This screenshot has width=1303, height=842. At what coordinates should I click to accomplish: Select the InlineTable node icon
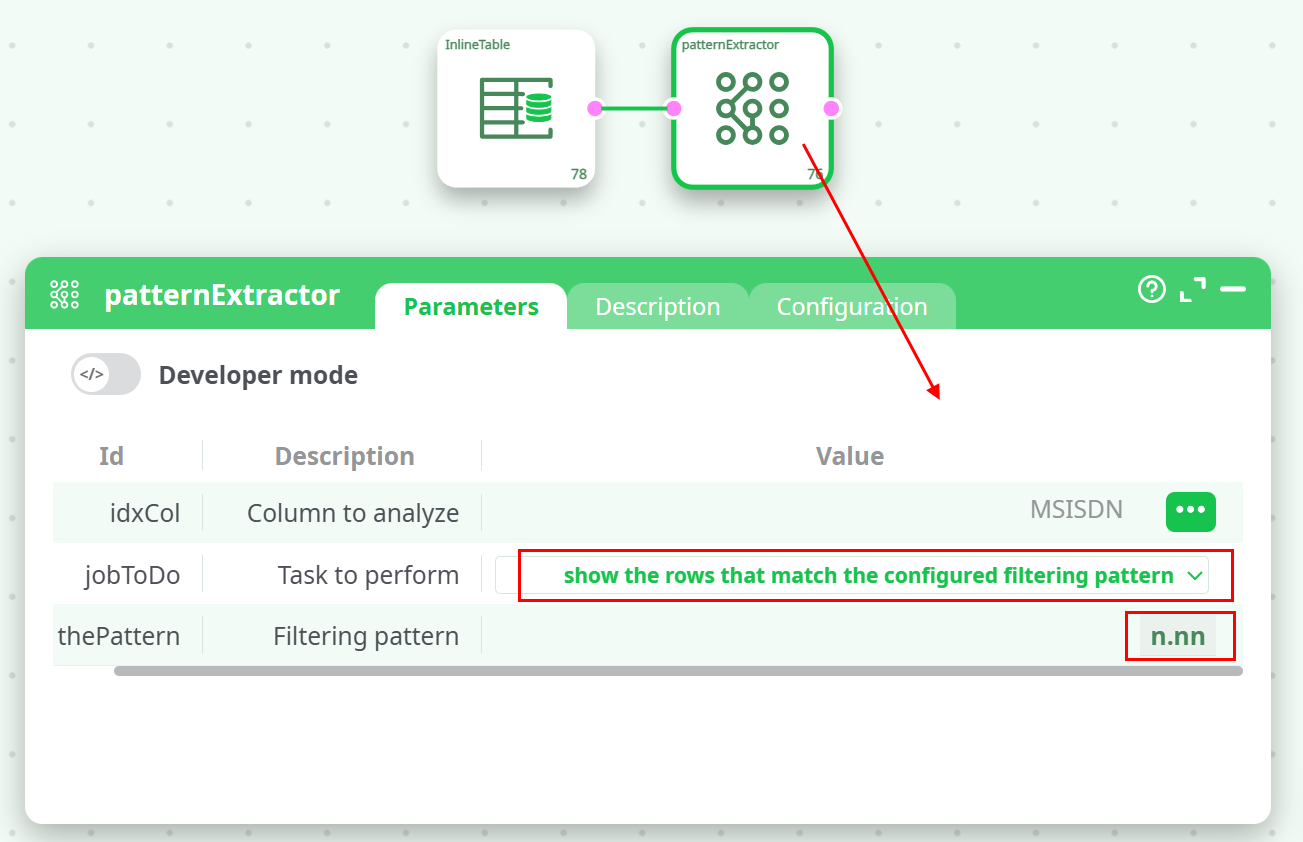pyautogui.click(x=515, y=108)
